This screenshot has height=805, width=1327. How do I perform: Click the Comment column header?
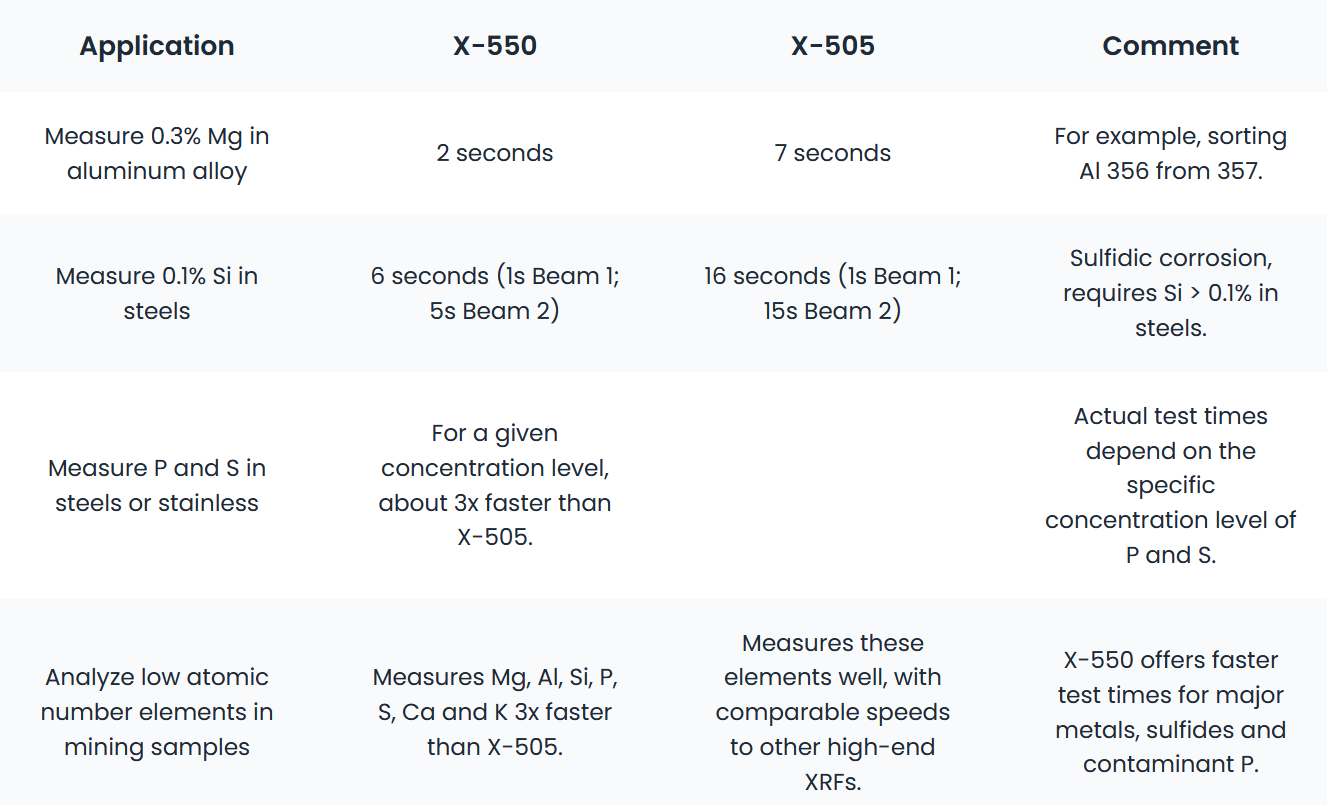tap(1170, 46)
